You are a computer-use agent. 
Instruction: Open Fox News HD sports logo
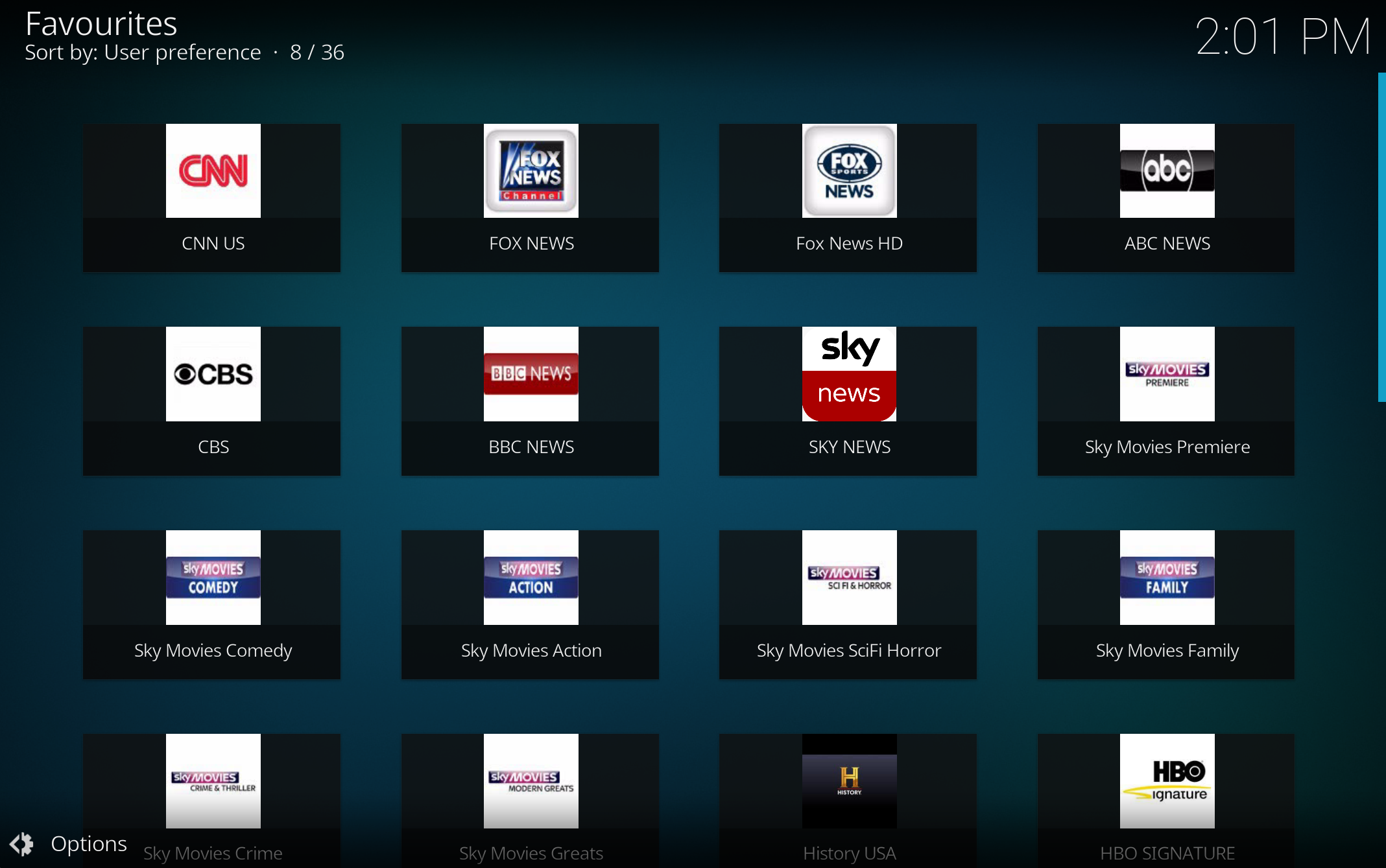tap(849, 171)
